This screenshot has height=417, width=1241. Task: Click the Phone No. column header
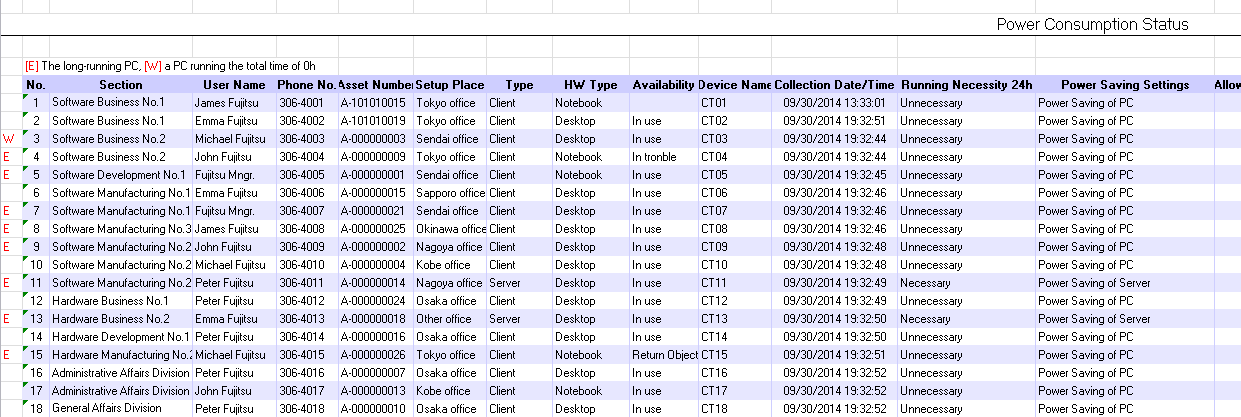[307, 85]
